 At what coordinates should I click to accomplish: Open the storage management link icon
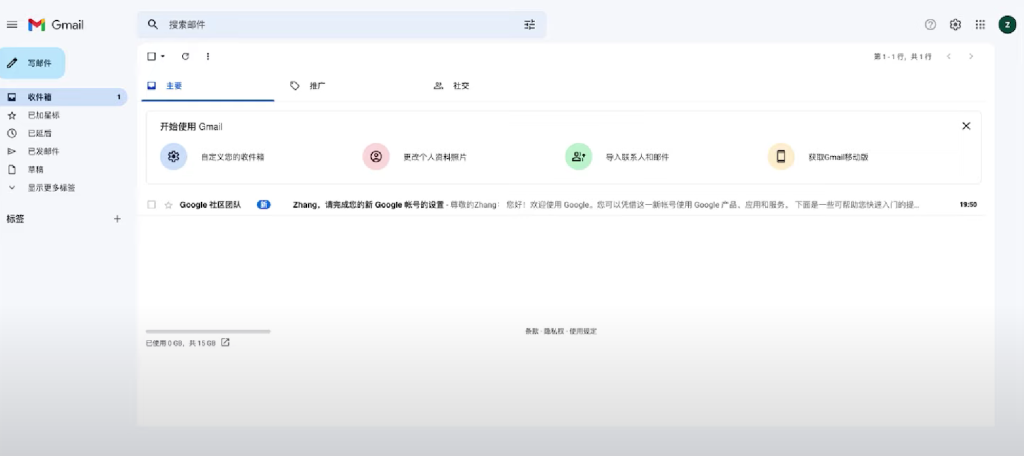click(x=225, y=342)
